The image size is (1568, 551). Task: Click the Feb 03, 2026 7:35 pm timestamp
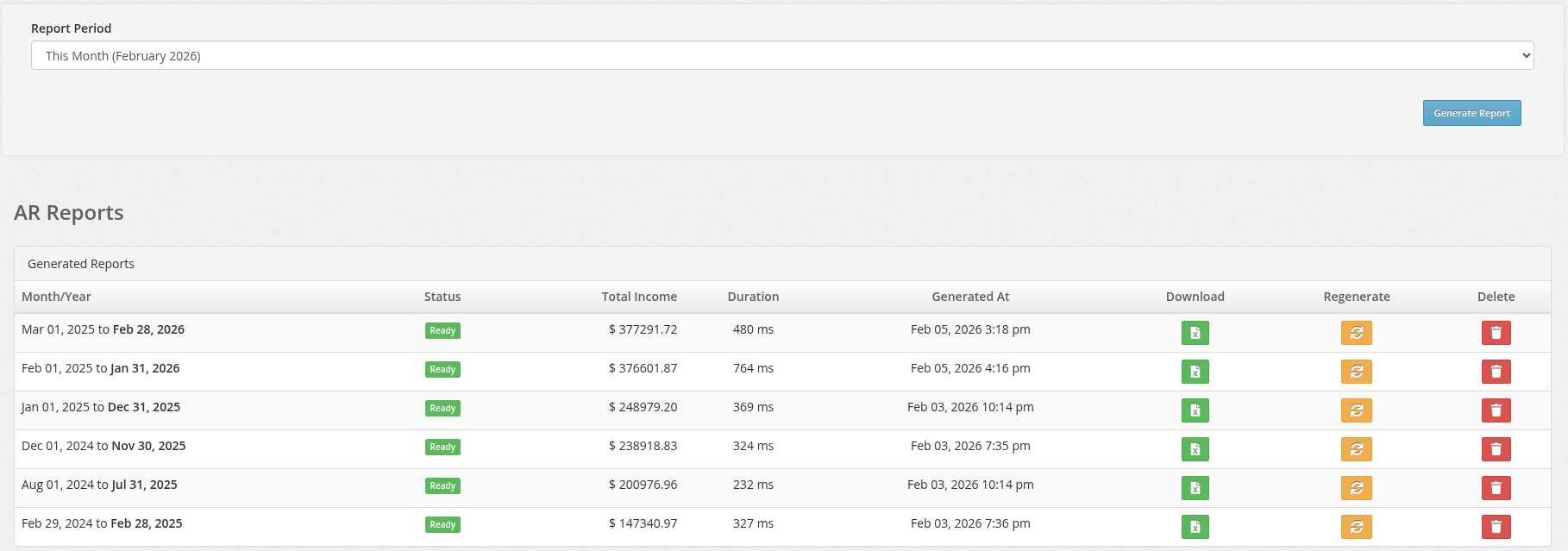click(x=970, y=446)
